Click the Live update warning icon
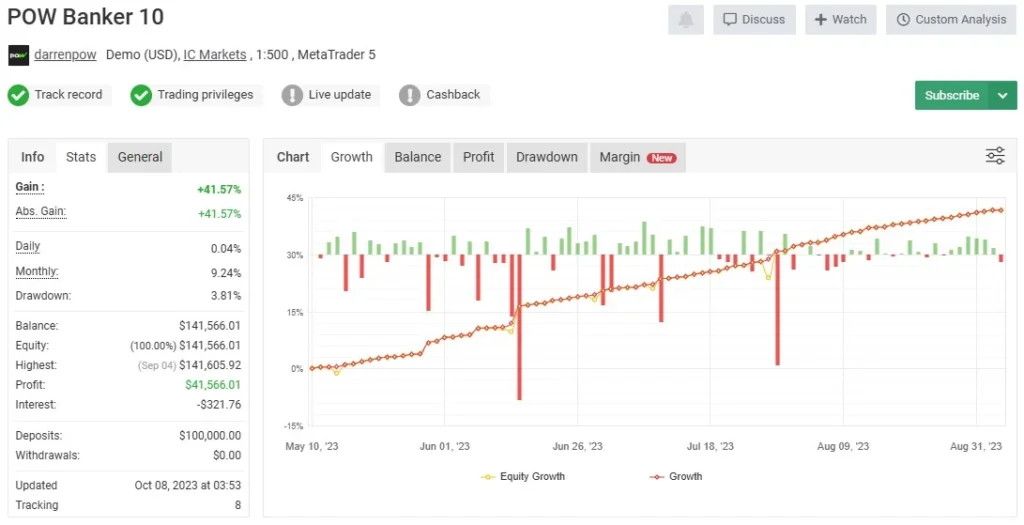 point(292,95)
